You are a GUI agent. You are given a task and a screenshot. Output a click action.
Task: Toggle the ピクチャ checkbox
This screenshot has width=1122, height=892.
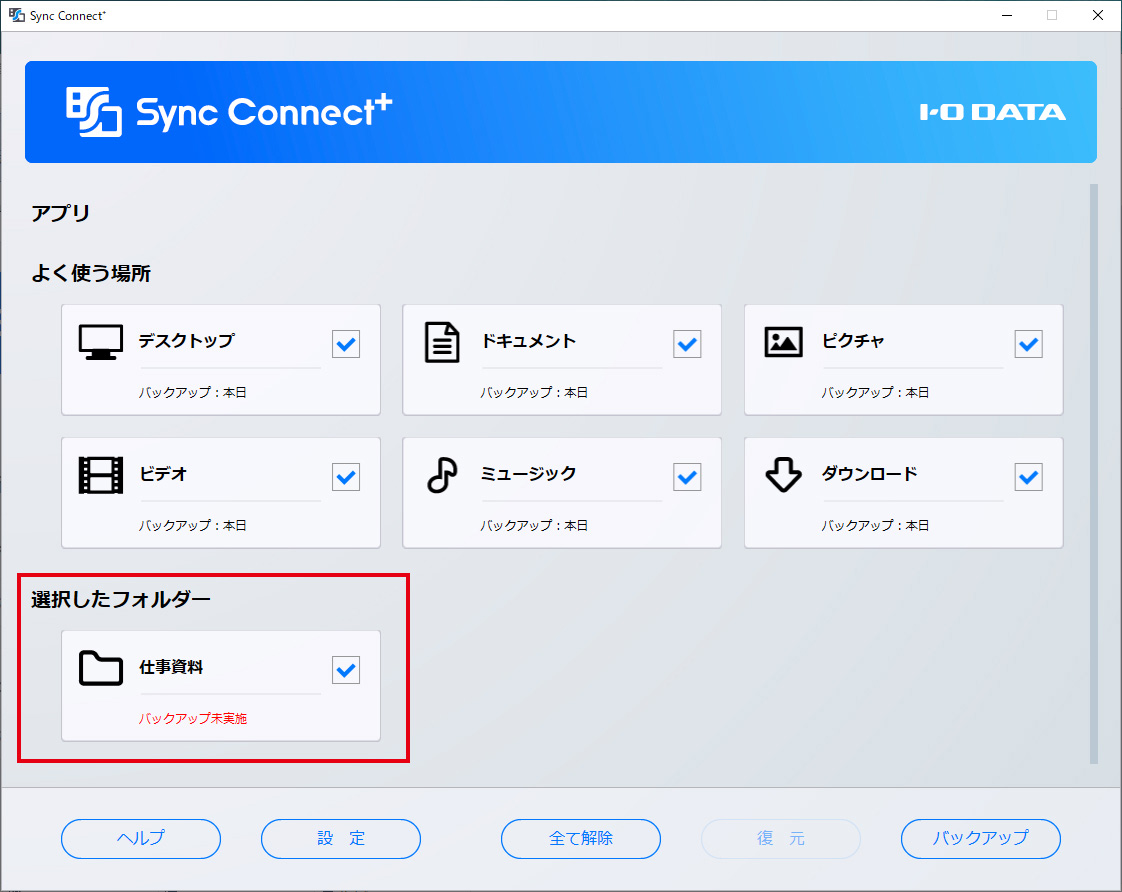coord(1028,345)
